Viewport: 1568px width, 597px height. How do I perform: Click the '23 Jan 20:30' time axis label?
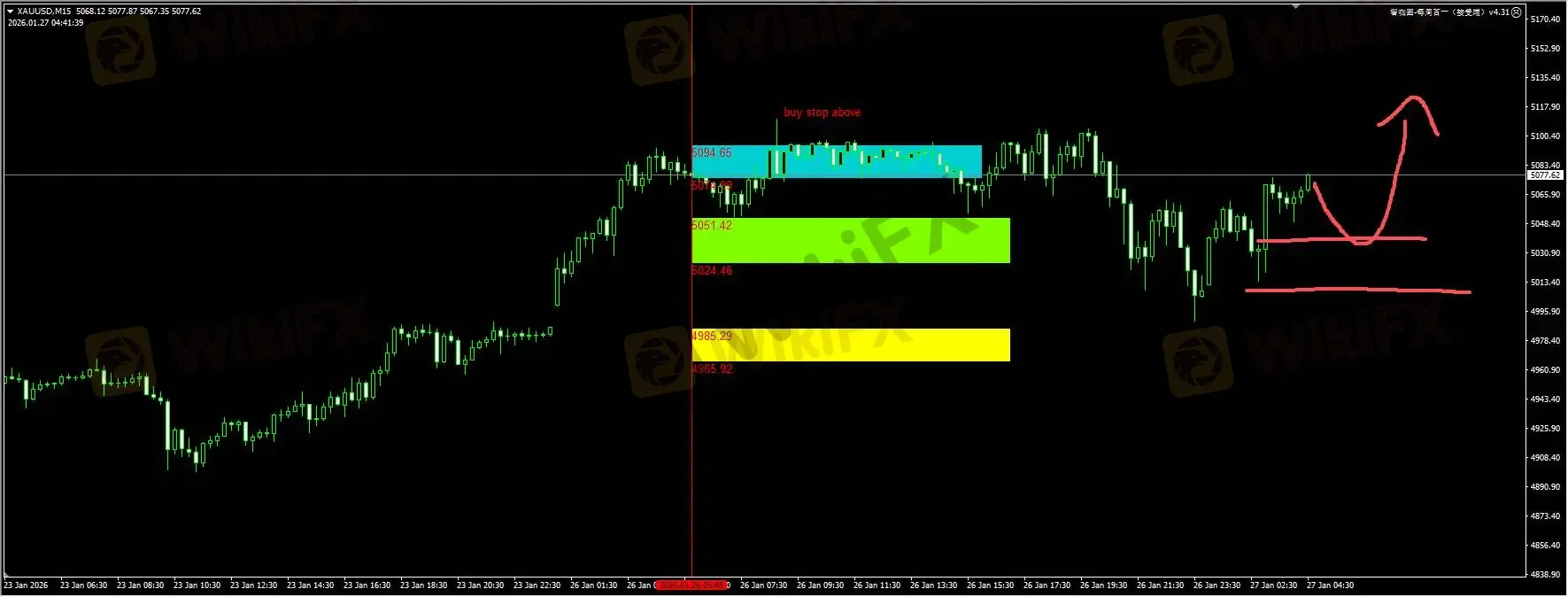click(x=480, y=585)
